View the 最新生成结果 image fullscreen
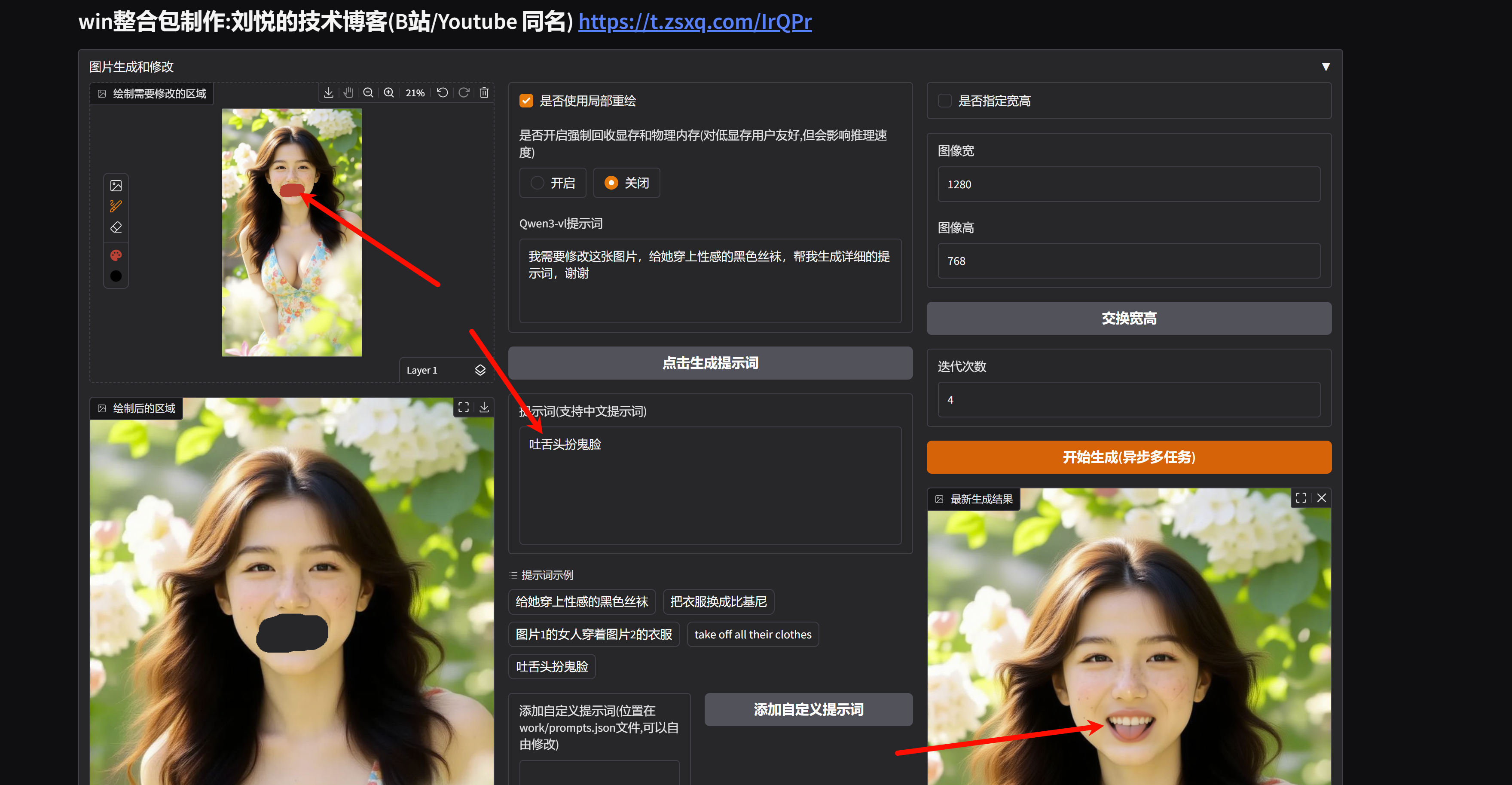Viewport: 1512px width, 785px height. [x=1301, y=498]
